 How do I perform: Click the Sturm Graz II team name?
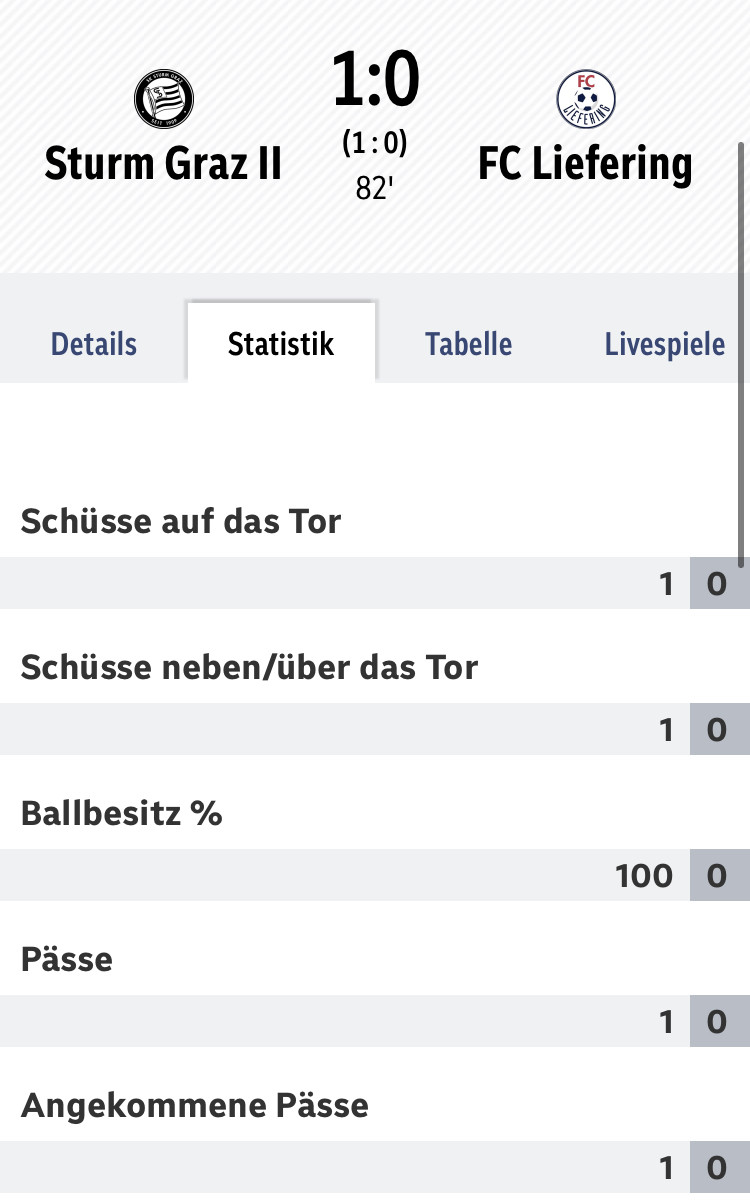coord(164,164)
